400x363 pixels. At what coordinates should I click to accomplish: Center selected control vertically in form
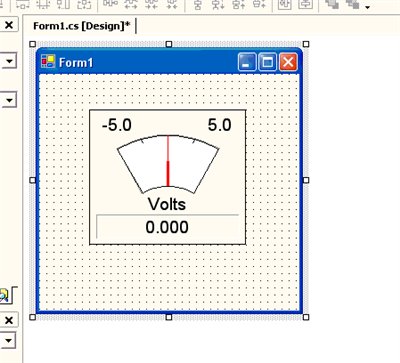coord(305,5)
